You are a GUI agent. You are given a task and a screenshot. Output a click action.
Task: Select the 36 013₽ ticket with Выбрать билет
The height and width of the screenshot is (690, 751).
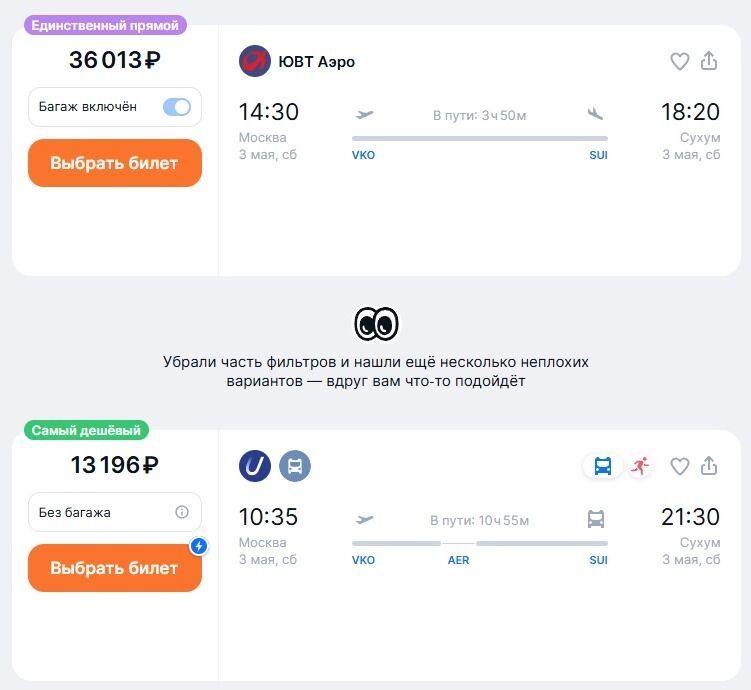[115, 163]
